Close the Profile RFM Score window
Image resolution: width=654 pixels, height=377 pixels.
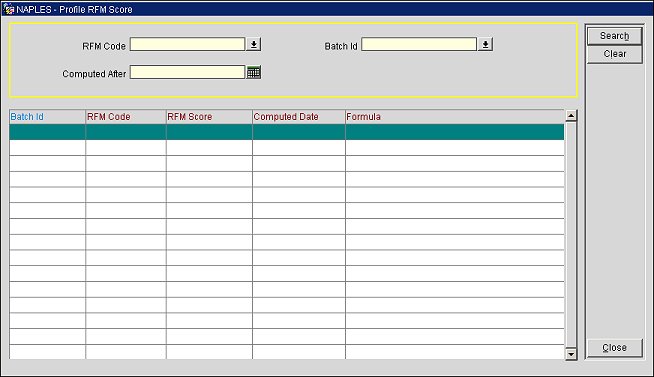tap(614, 348)
